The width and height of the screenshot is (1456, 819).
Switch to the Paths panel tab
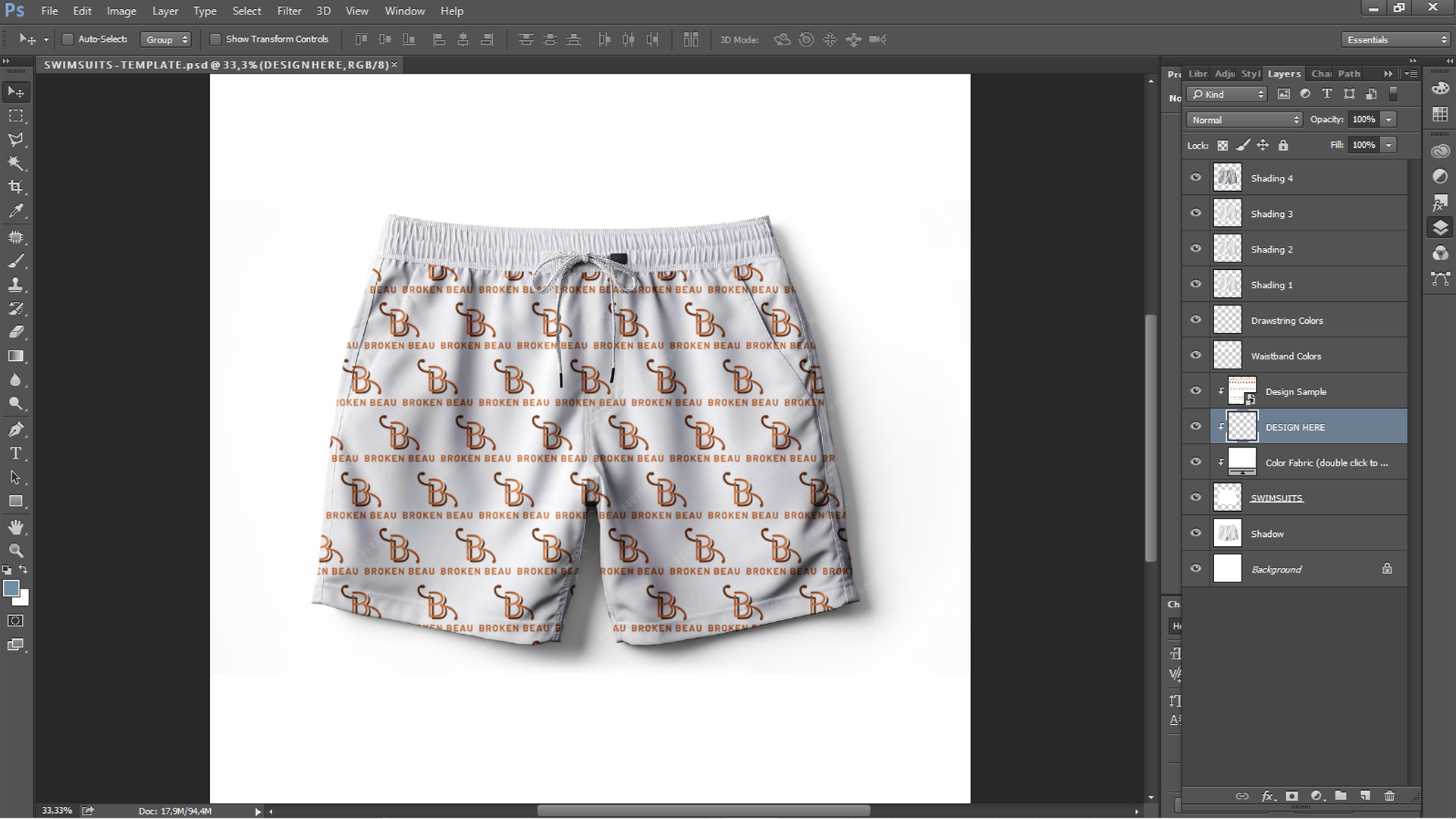1349,74
